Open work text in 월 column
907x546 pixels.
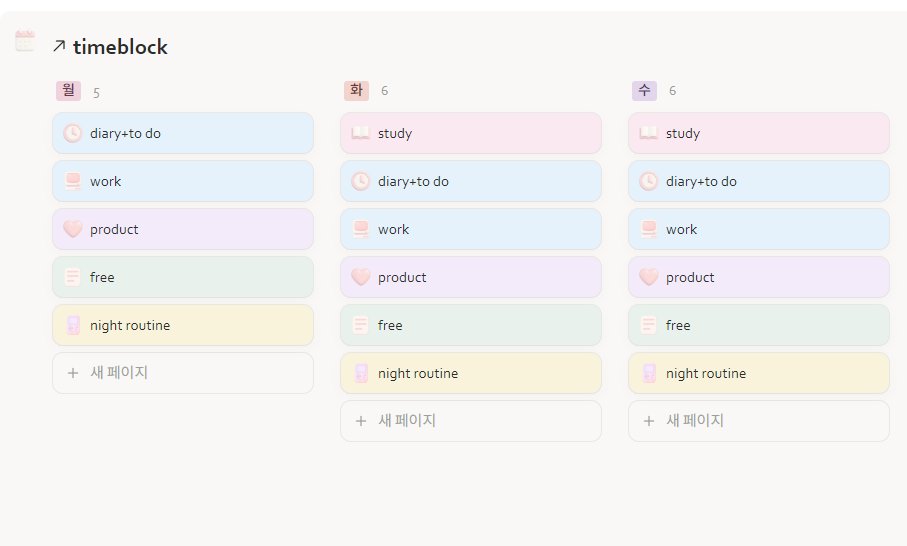point(106,182)
